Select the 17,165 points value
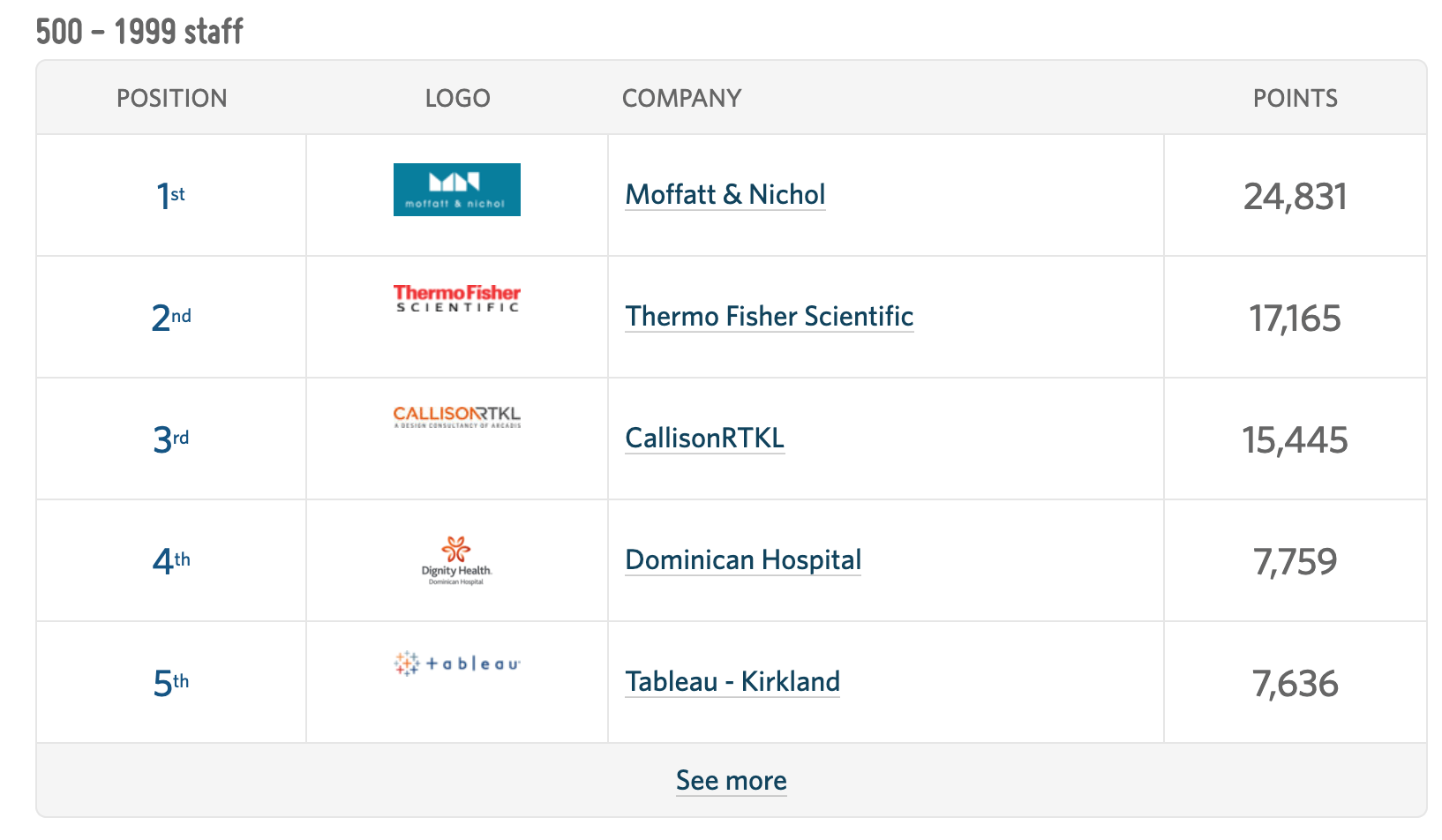 [1296, 318]
